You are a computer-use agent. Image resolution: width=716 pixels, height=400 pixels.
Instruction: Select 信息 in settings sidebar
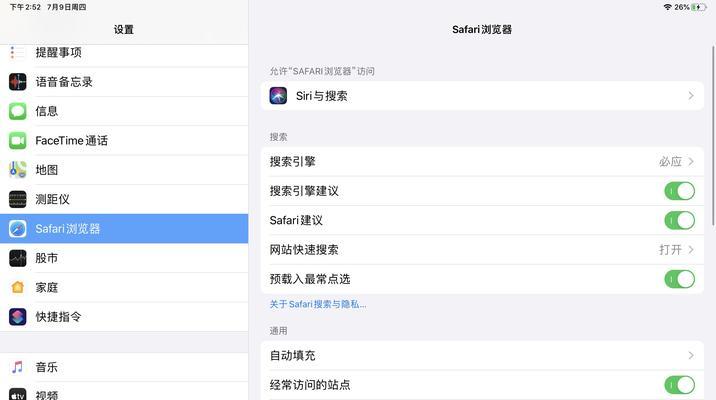point(124,111)
